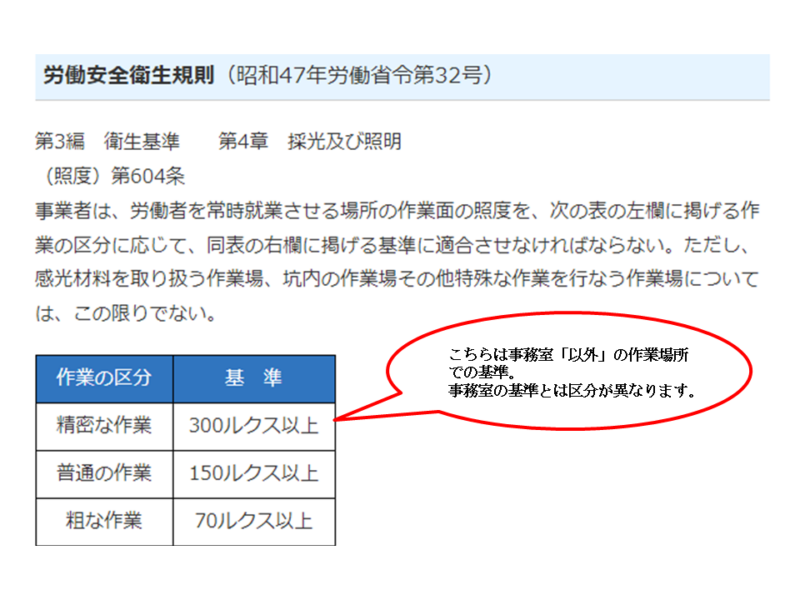Select the text 第3編 衛生基準
This screenshot has height=600, width=800.
(x=107, y=141)
